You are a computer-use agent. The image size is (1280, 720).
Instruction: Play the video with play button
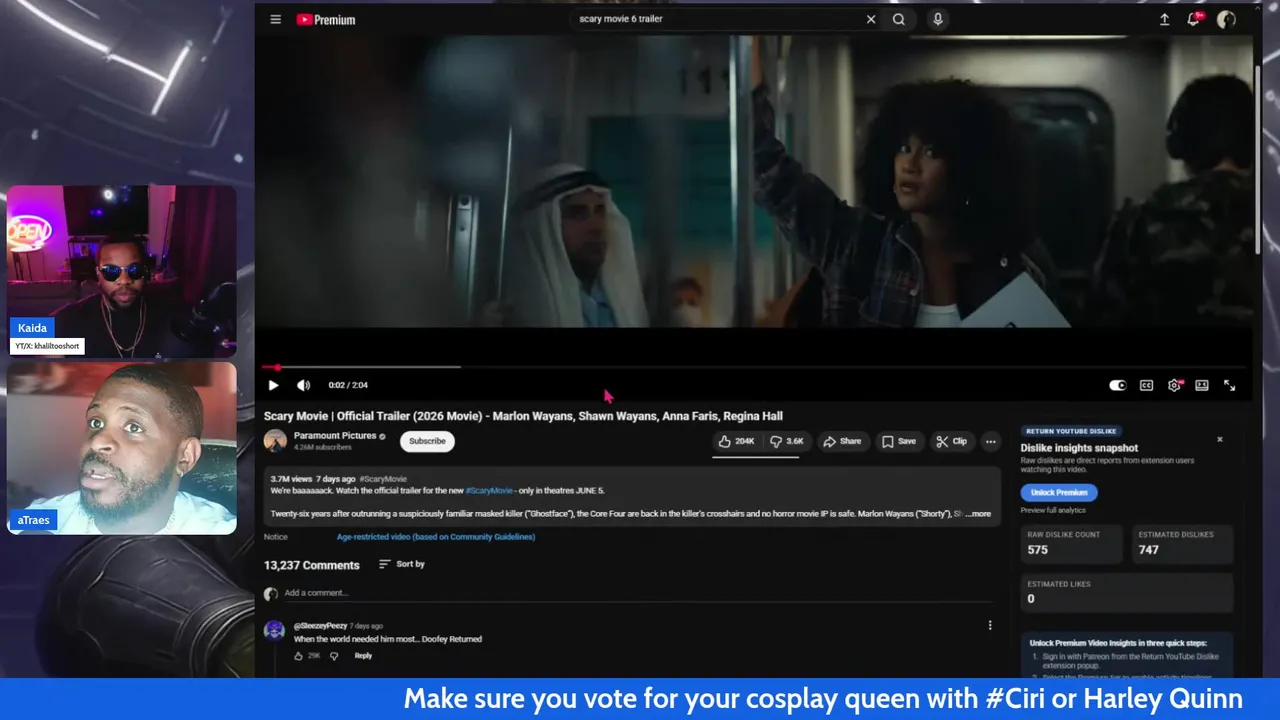(273, 385)
